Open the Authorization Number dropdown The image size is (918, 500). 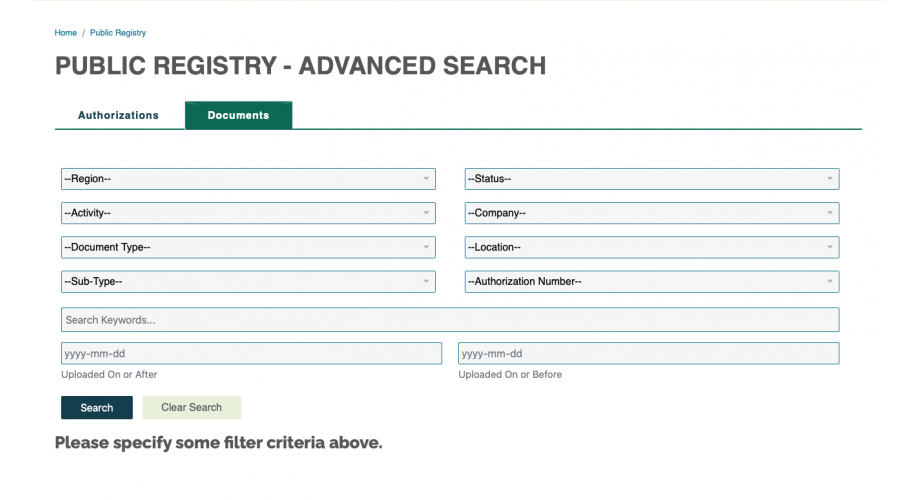coord(652,282)
